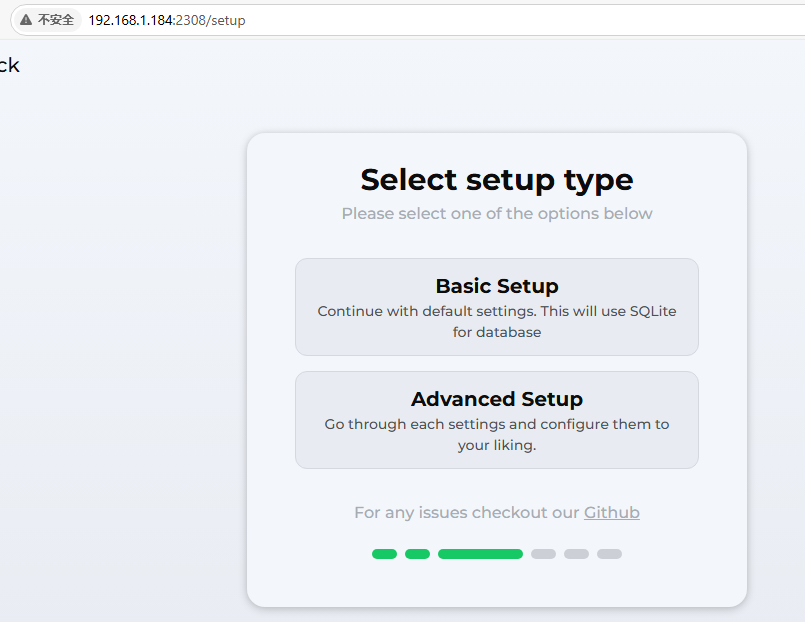Click the partially visible 'ck' logo text

(x=9, y=65)
